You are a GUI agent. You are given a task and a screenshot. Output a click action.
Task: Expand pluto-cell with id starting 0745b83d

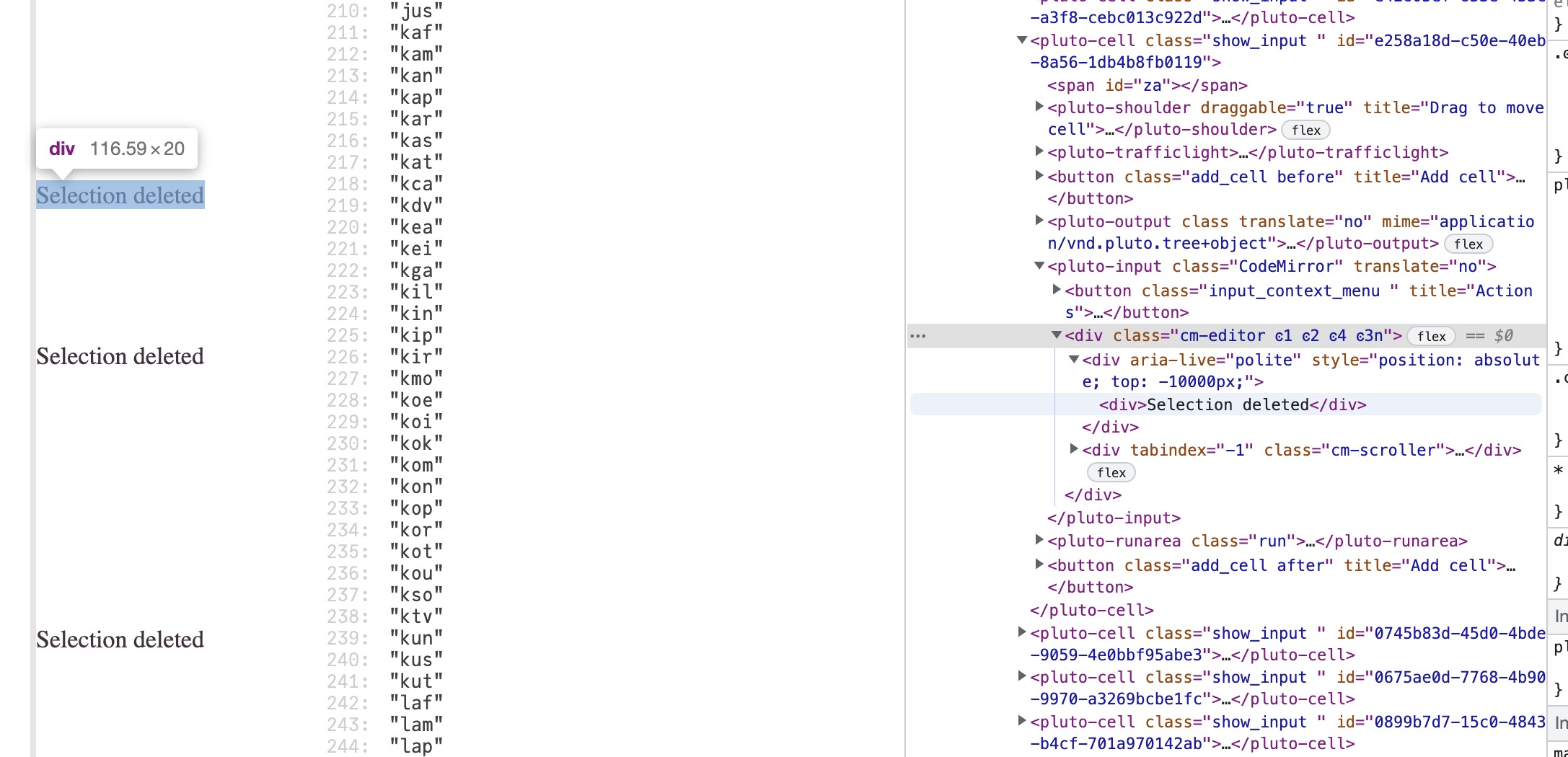[x=1021, y=632]
